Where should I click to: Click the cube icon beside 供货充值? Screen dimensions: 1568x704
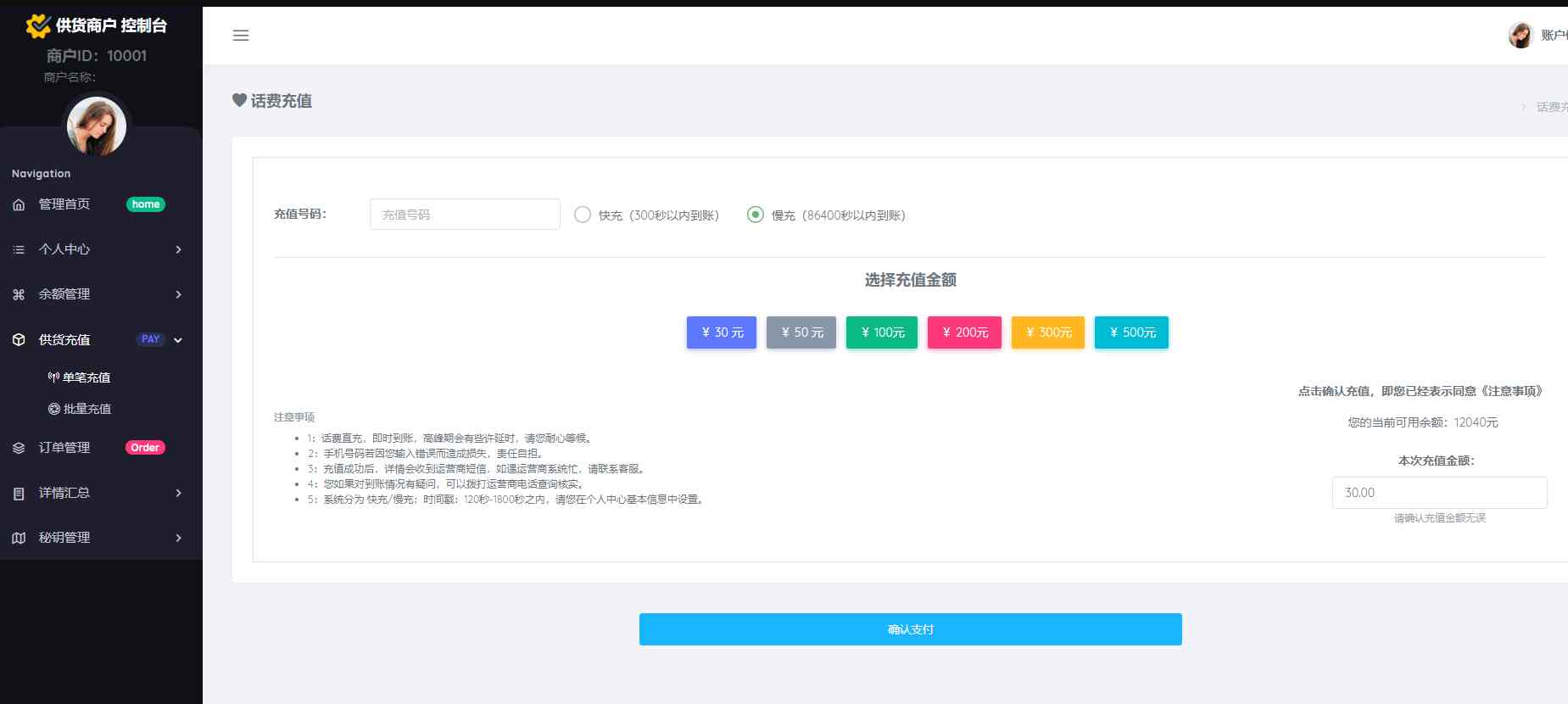19,340
